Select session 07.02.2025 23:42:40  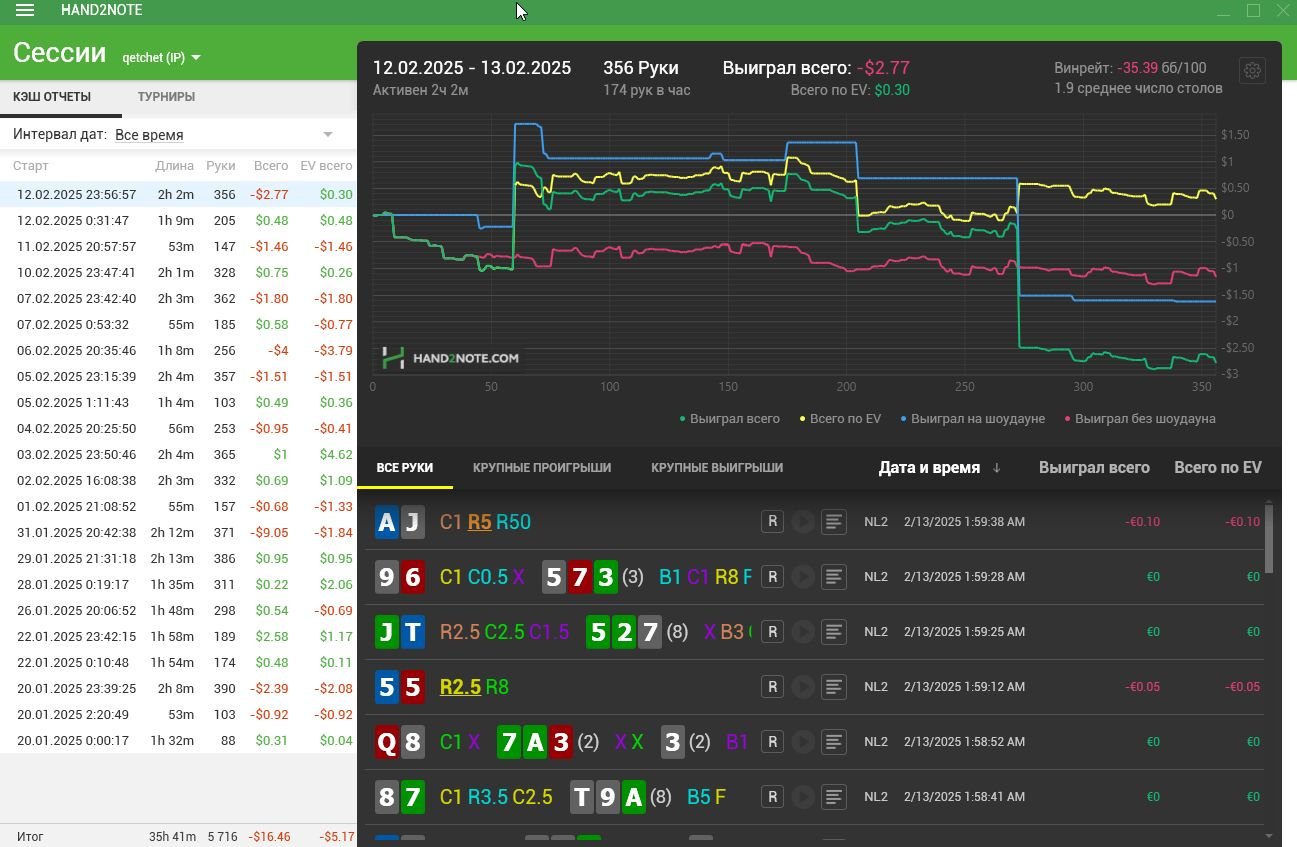(x=178, y=298)
